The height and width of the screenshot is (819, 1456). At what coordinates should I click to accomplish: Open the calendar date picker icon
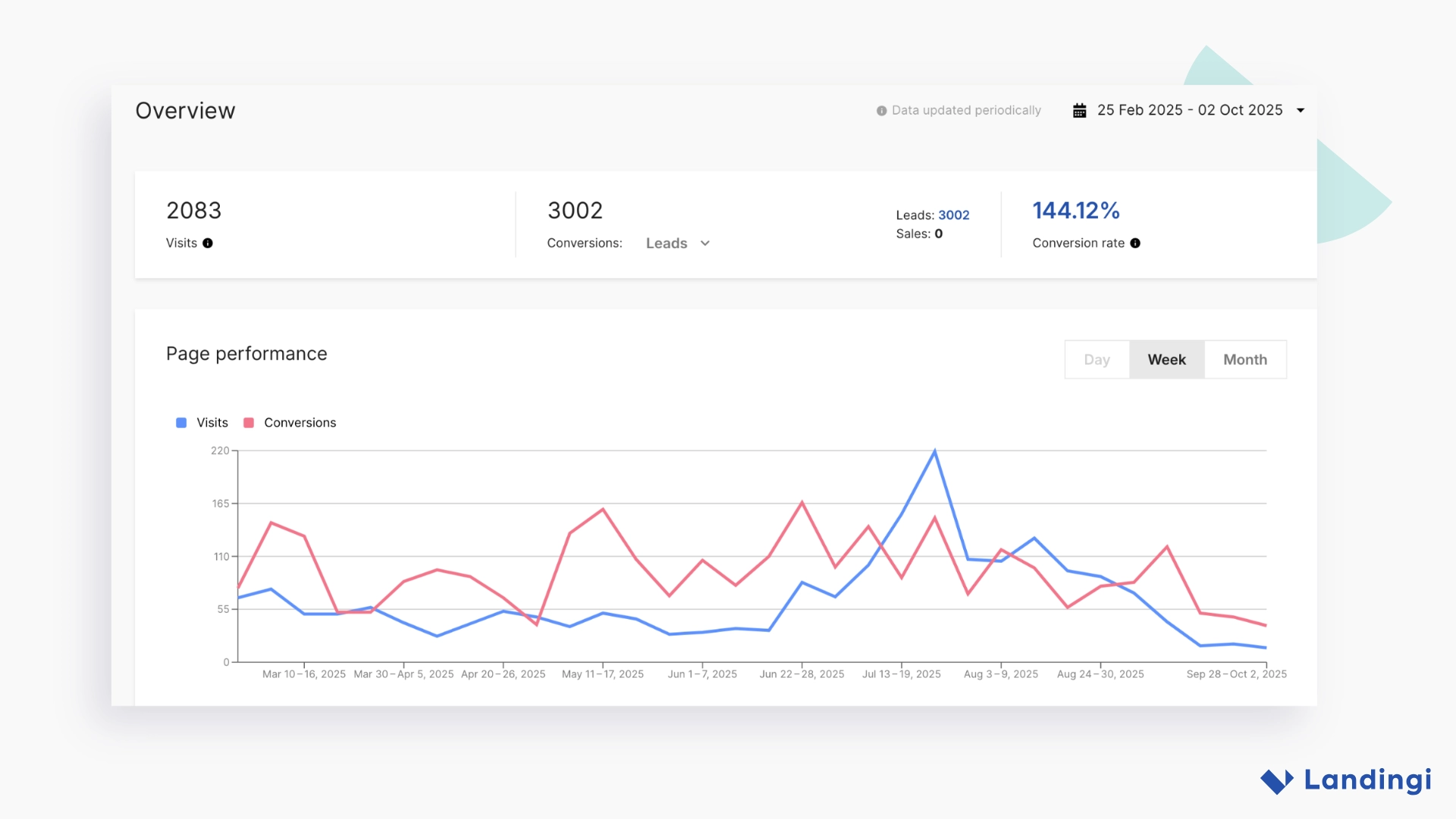(x=1080, y=110)
